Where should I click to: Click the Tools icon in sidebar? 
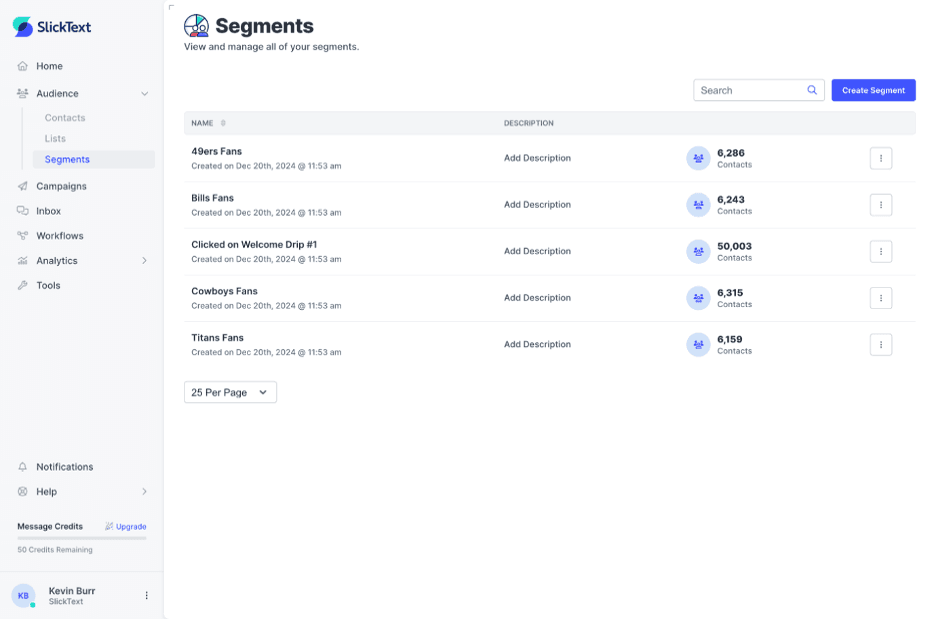point(20,285)
